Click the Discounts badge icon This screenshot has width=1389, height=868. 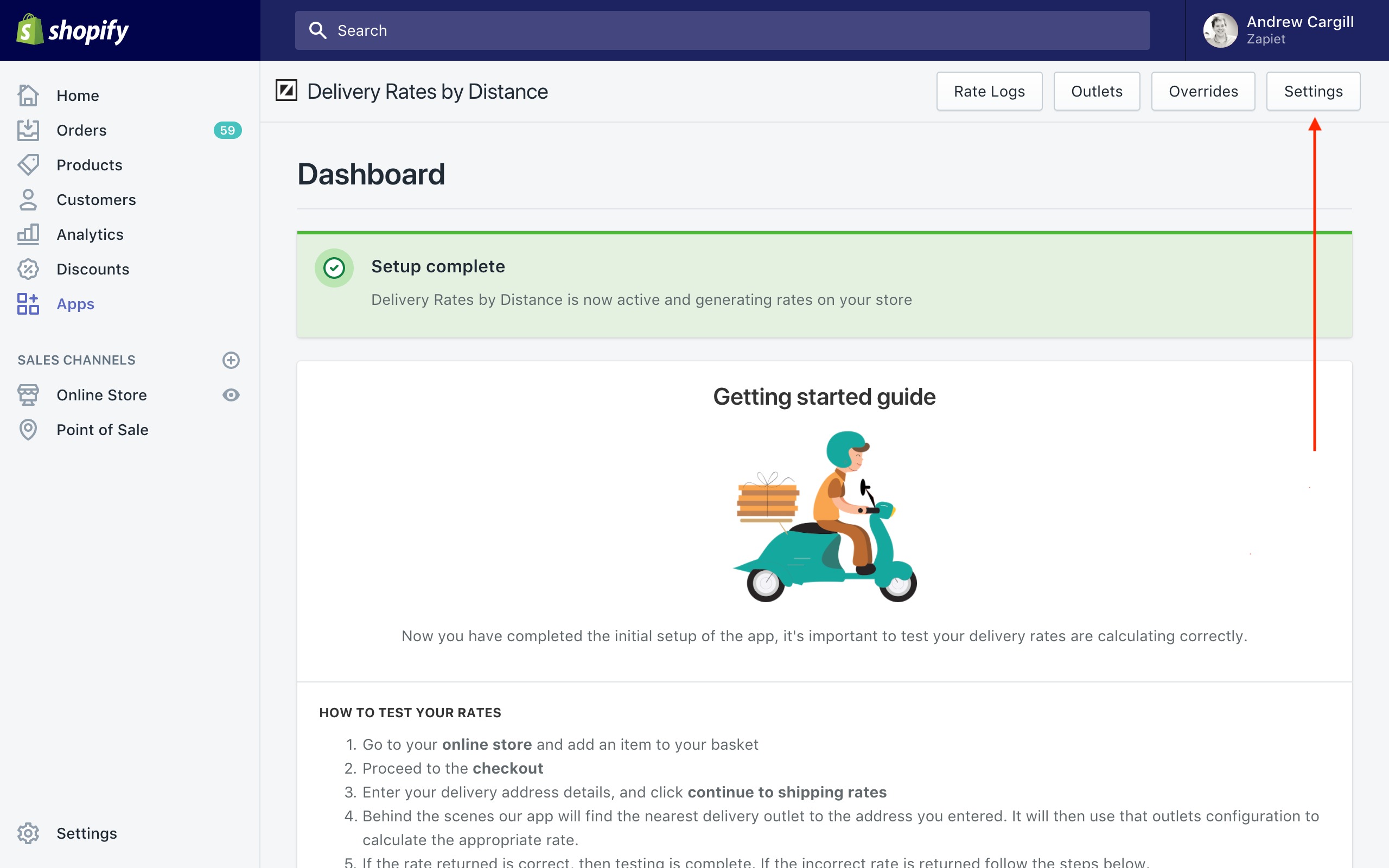[28, 269]
